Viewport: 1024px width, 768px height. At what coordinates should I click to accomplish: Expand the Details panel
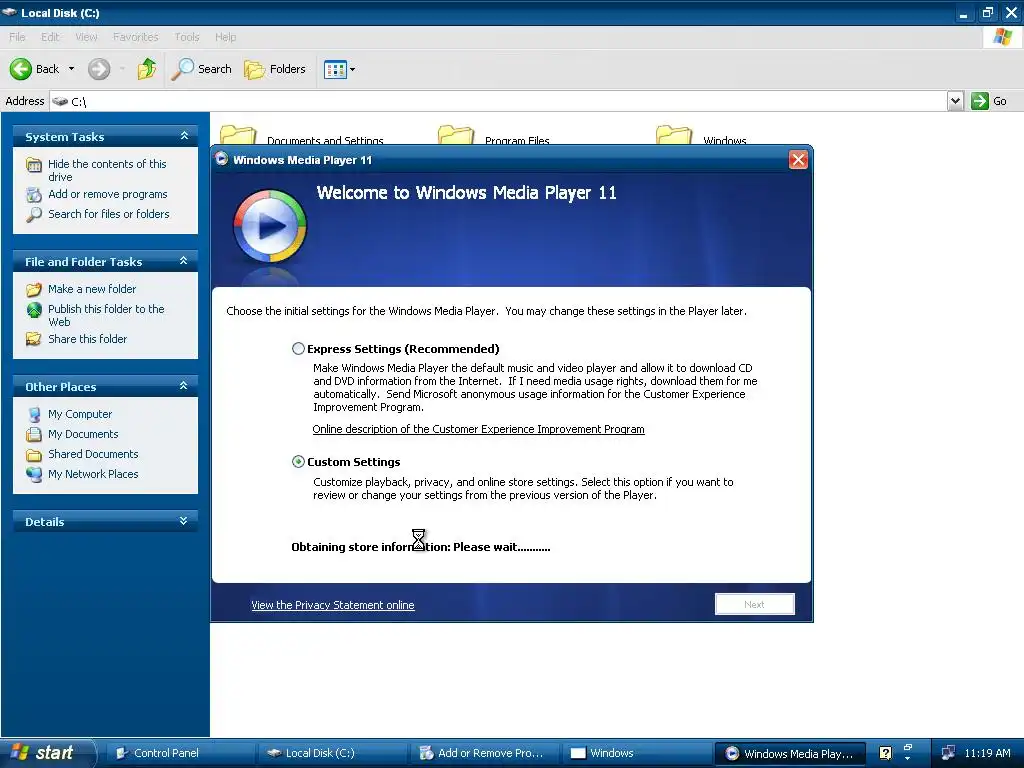[x=184, y=521]
